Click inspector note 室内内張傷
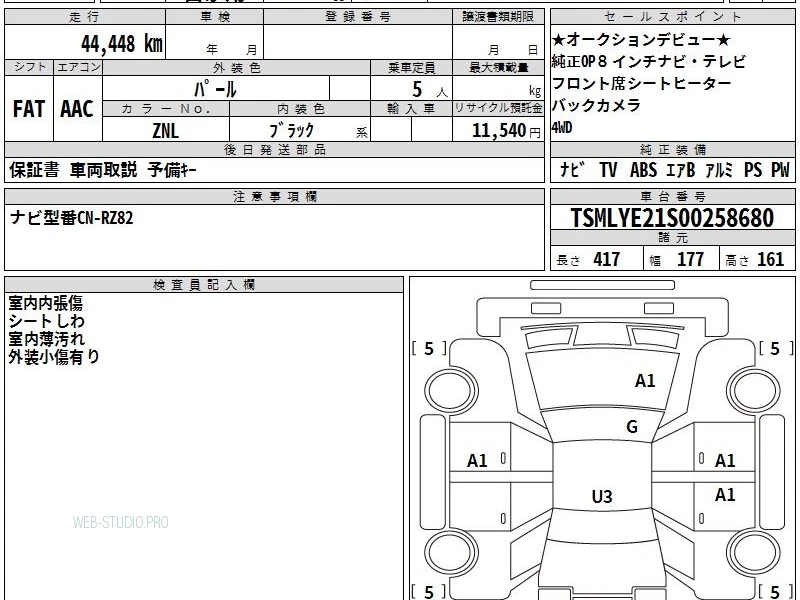The height and width of the screenshot is (600, 800). 45,303
